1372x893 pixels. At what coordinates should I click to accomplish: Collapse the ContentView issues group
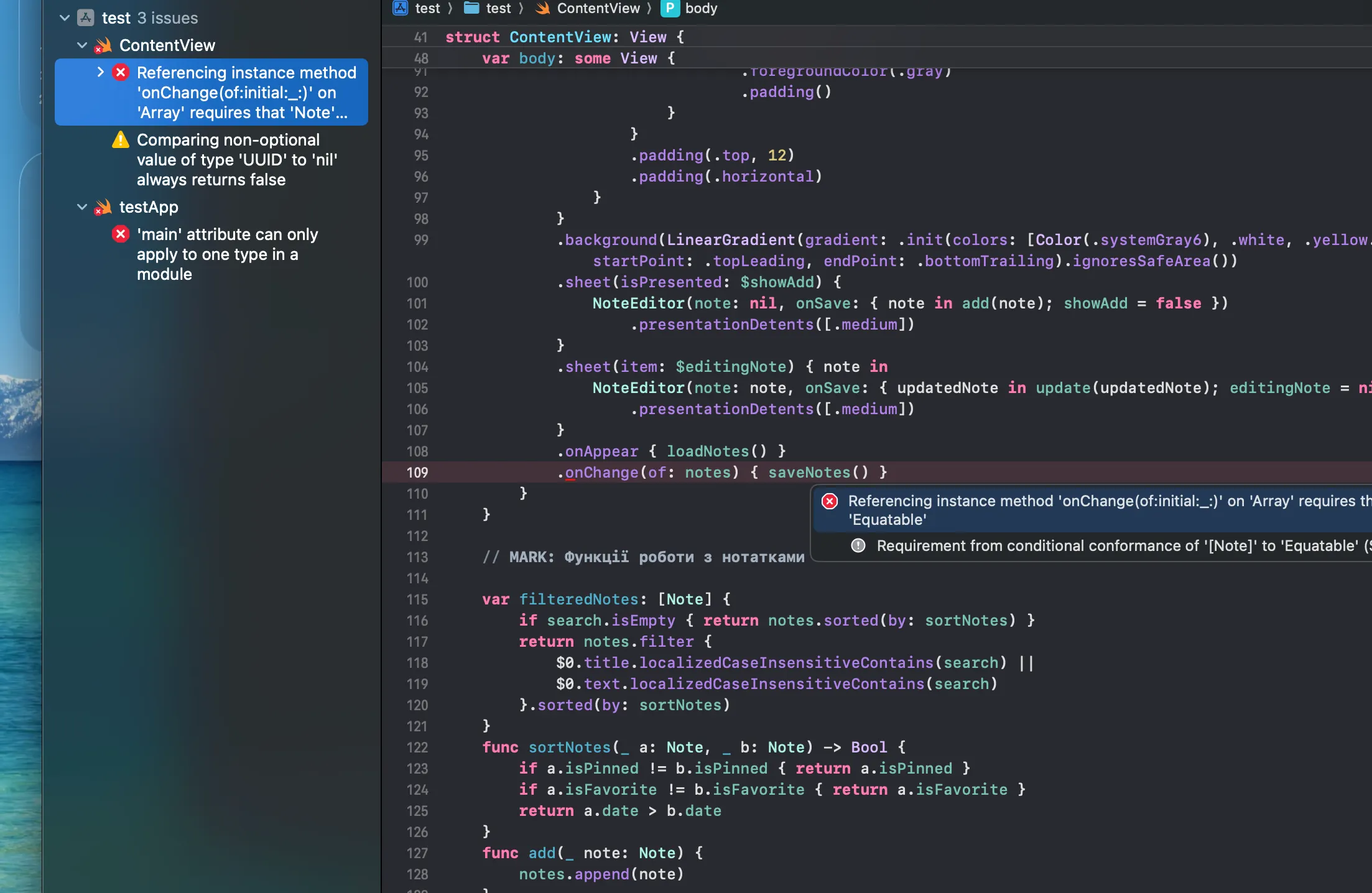click(x=82, y=45)
